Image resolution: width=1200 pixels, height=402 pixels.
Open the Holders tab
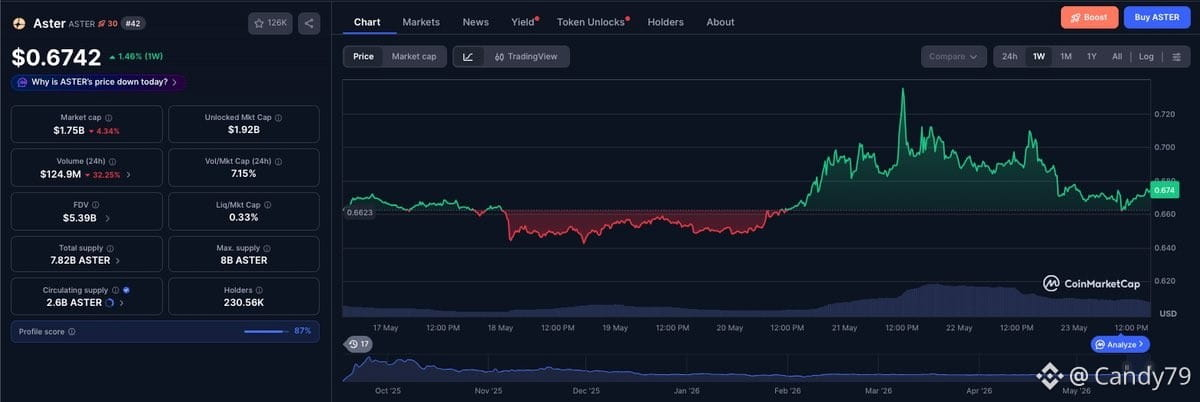pyautogui.click(x=667, y=22)
